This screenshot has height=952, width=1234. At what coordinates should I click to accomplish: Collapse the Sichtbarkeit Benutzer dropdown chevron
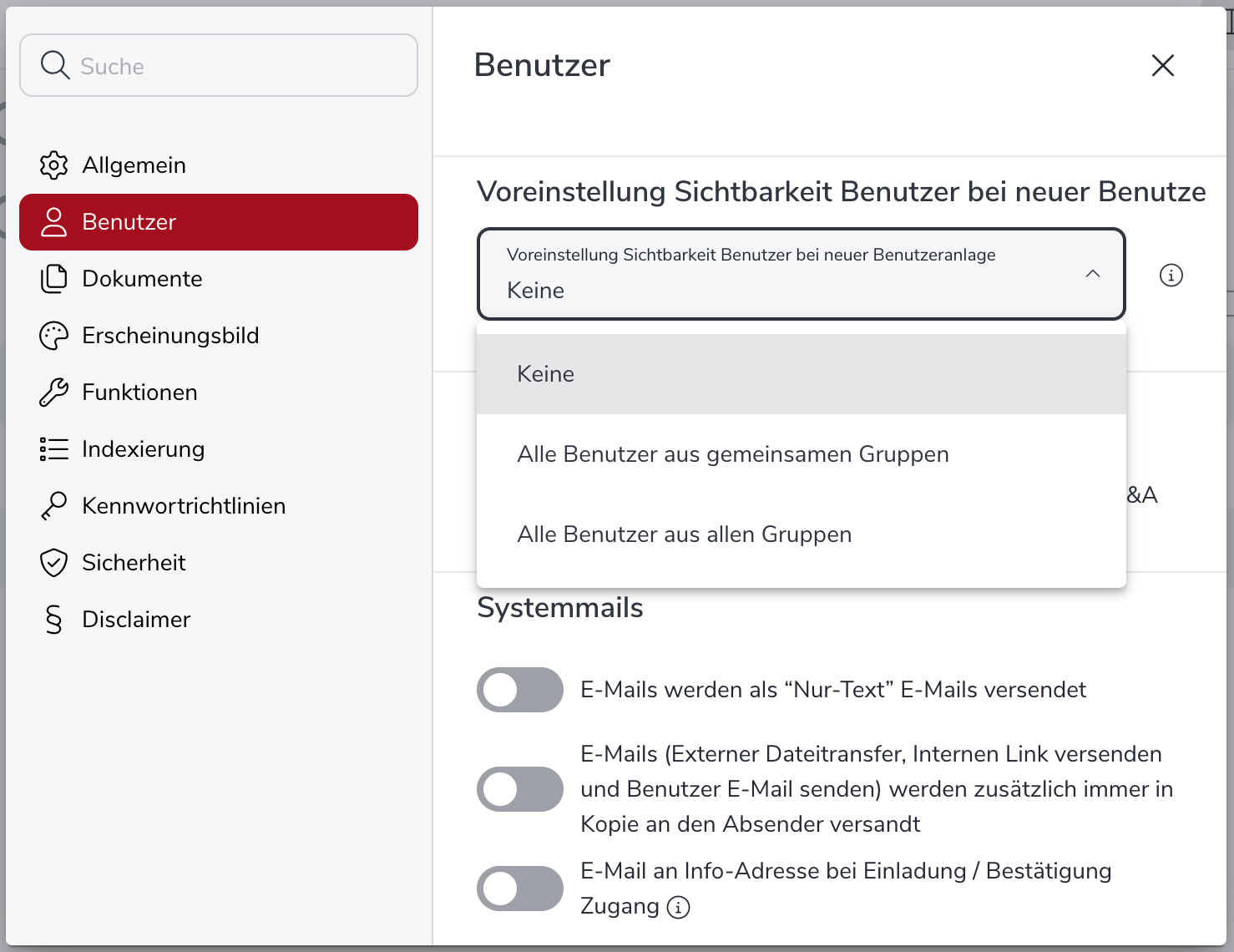[1092, 274]
